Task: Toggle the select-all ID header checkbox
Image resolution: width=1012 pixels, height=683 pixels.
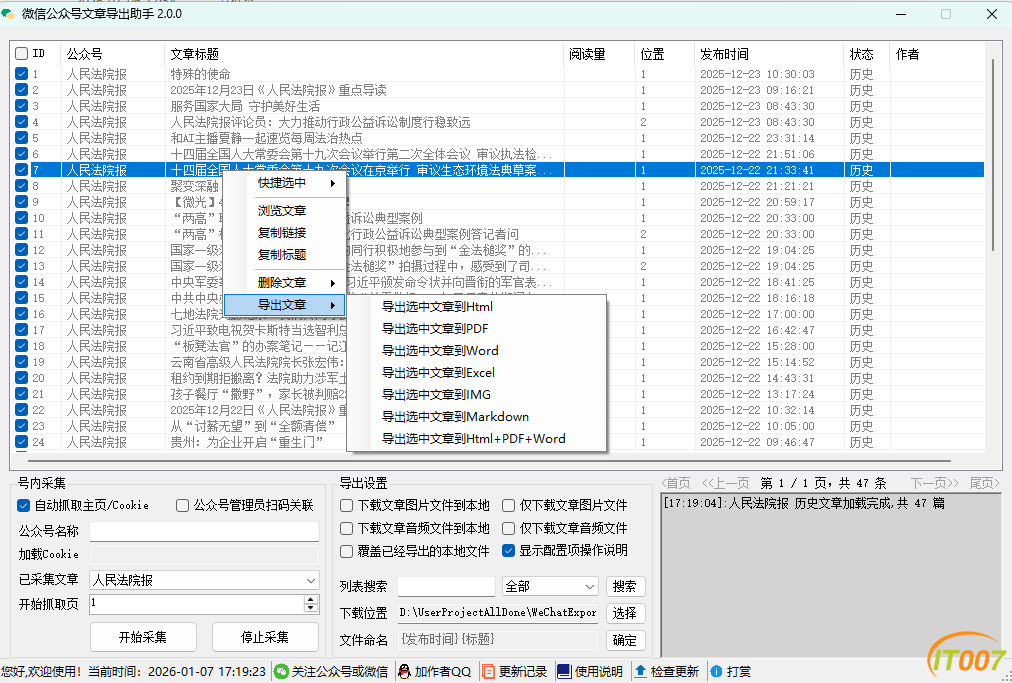Action: pyautogui.click(x=22, y=54)
